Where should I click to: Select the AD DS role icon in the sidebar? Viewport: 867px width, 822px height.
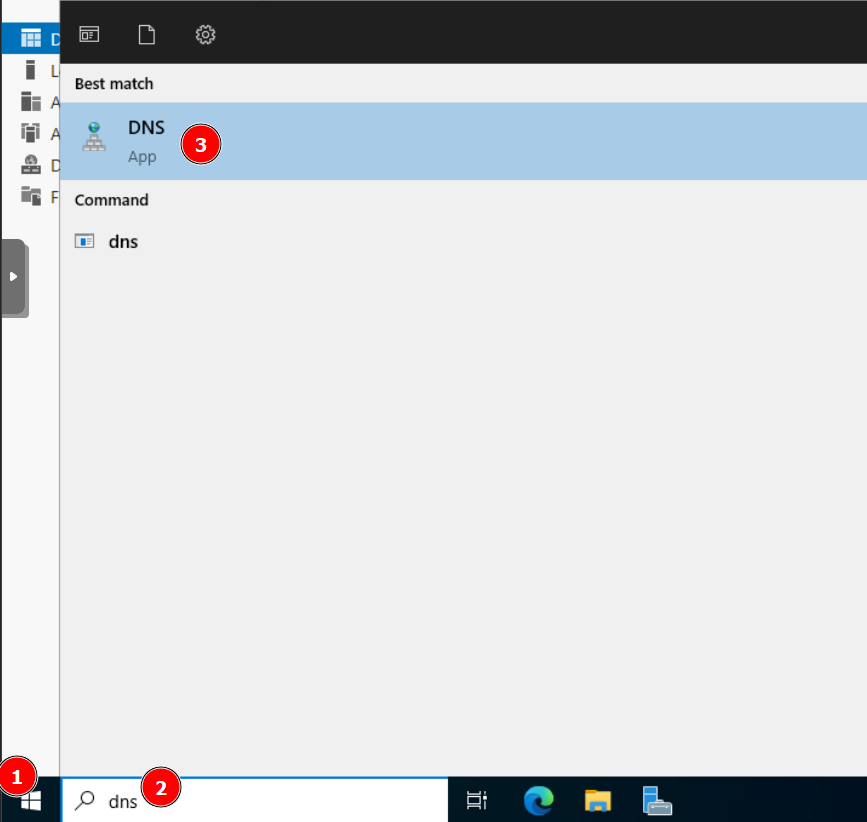30,132
